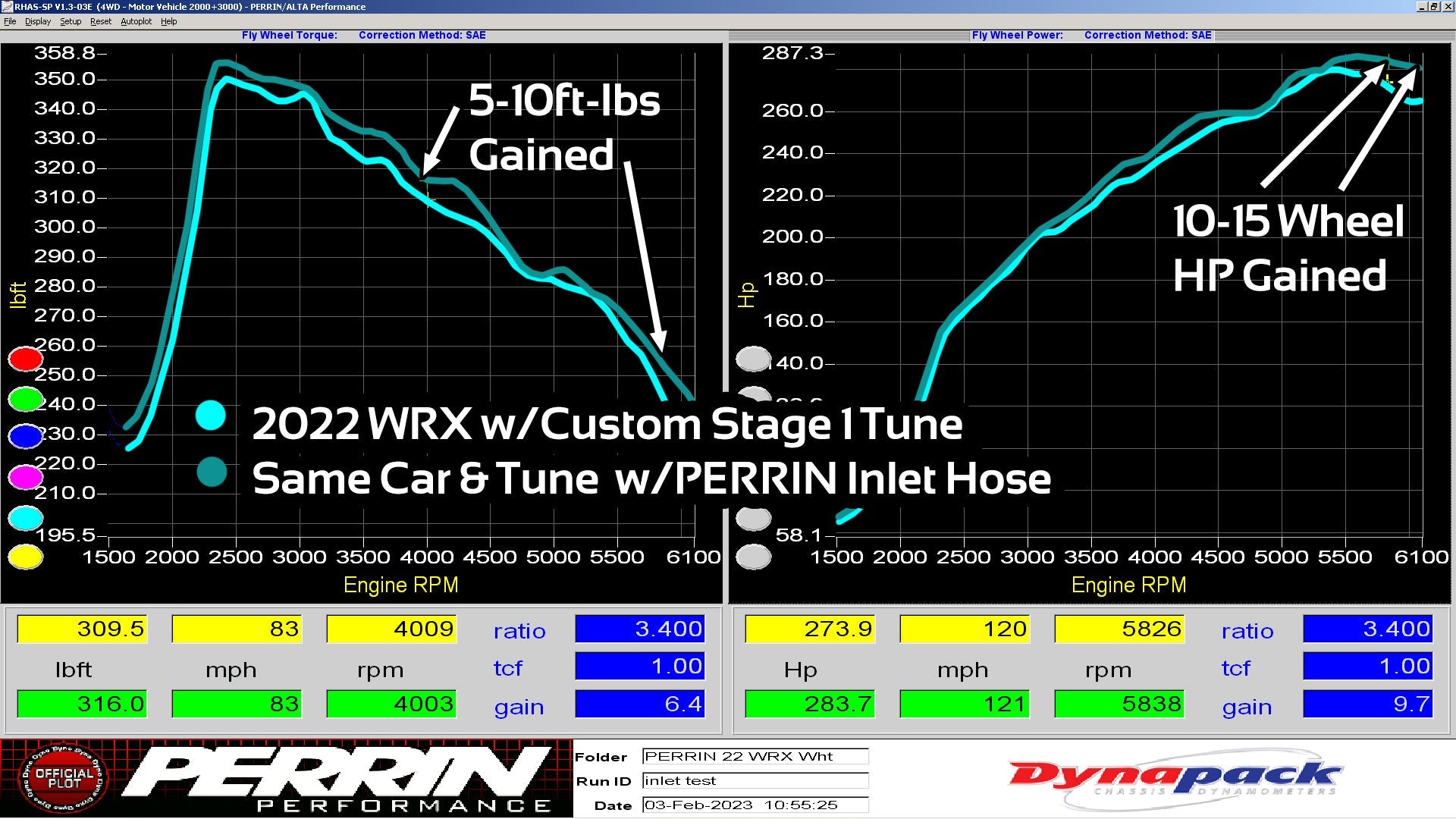Viewport: 1456px width, 819px height.
Task: Click Reset in the menu bar
Action: (x=100, y=21)
